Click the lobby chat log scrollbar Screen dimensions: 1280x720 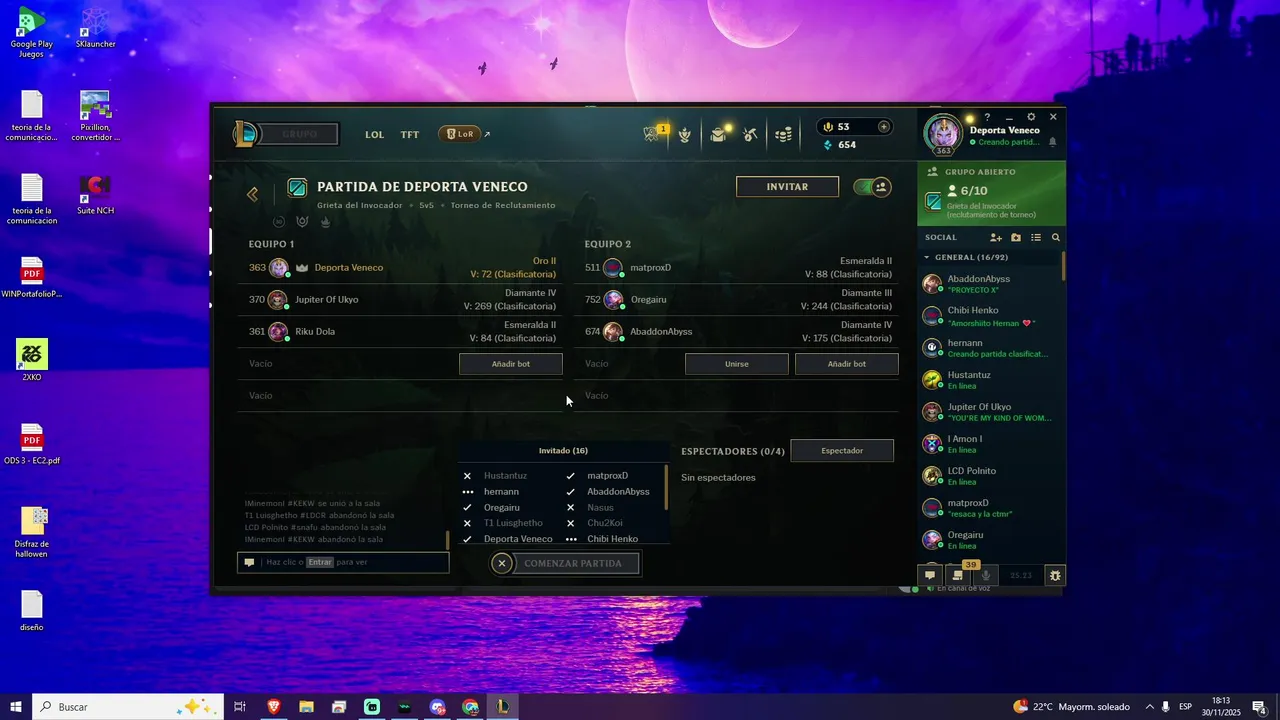click(447, 540)
